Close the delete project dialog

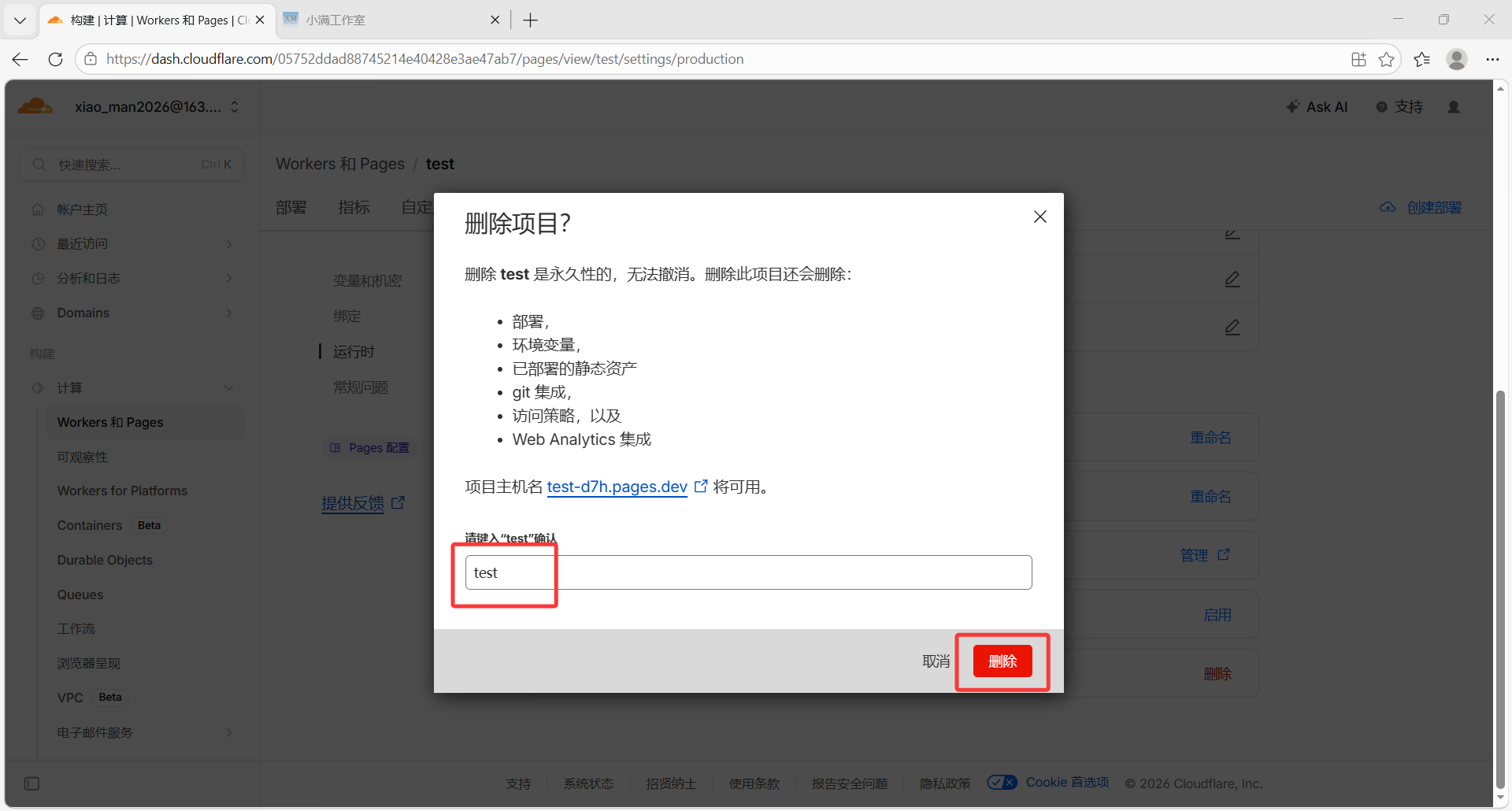coord(1039,217)
